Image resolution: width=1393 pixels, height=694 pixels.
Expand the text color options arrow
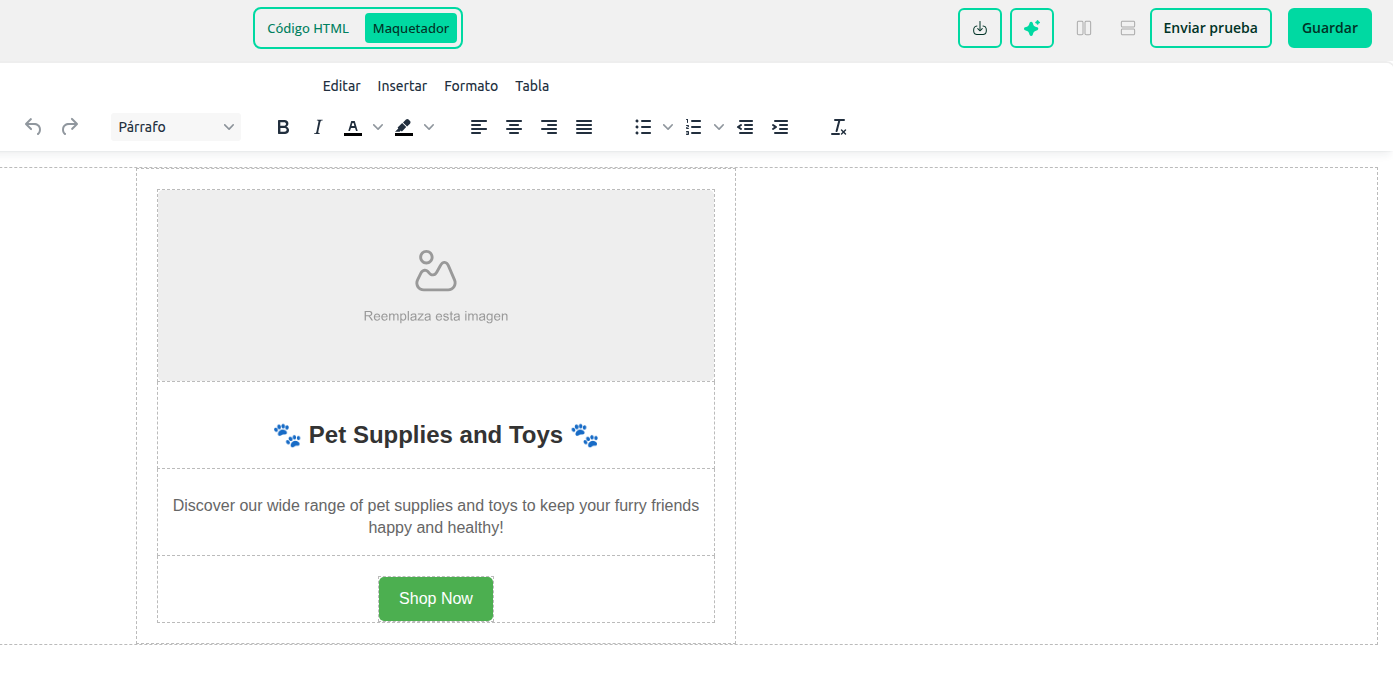click(378, 127)
